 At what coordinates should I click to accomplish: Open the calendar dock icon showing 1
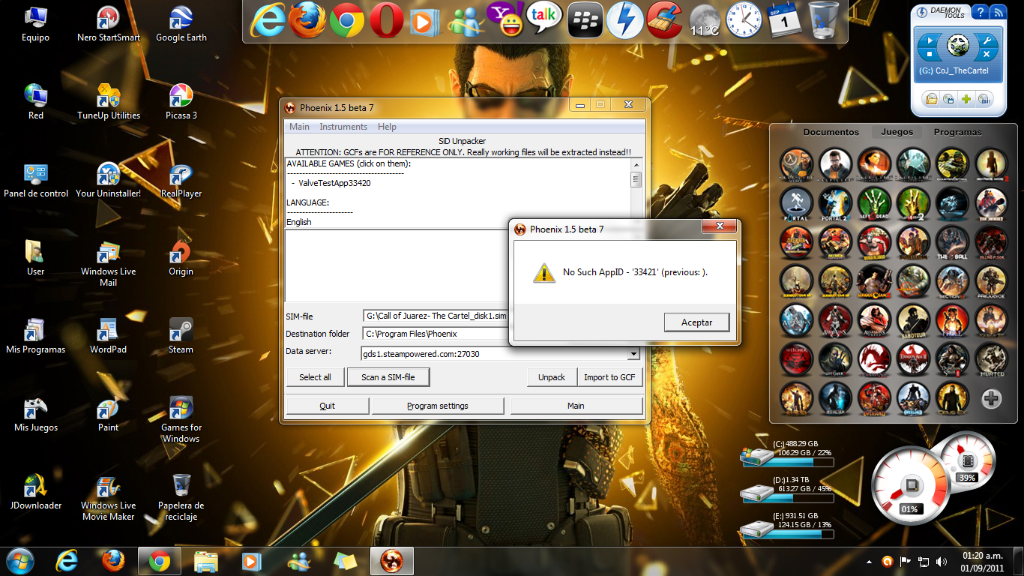click(x=784, y=20)
